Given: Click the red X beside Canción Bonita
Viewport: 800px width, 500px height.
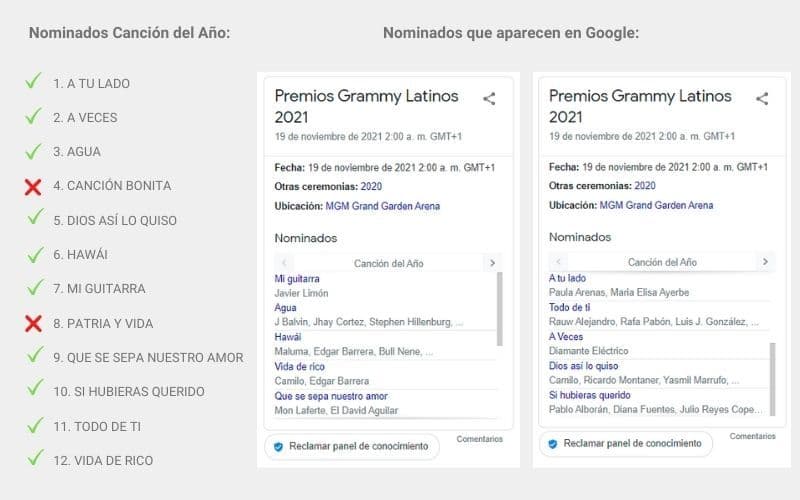Looking at the screenshot, I should click(33, 186).
